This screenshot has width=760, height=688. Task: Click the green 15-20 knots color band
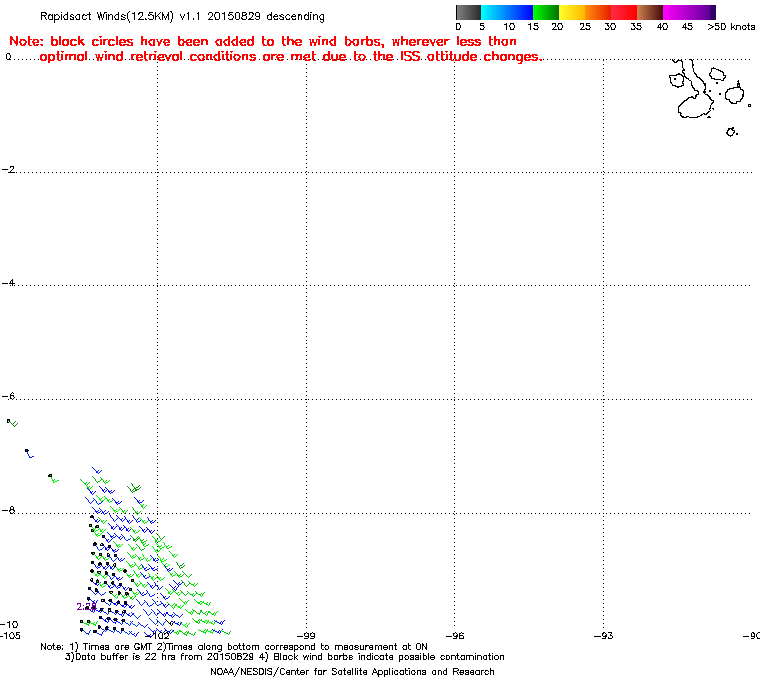(546, 12)
